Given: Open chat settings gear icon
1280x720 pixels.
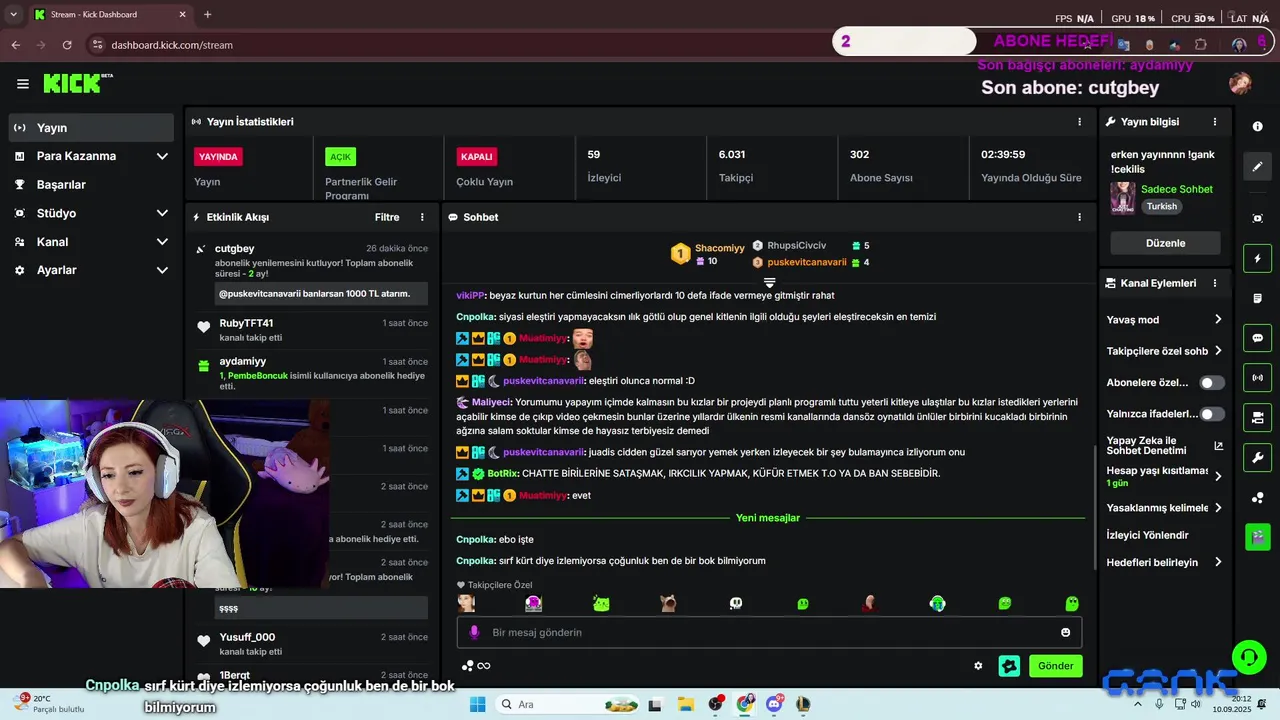Looking at the screenshot, I should [978, 666].
